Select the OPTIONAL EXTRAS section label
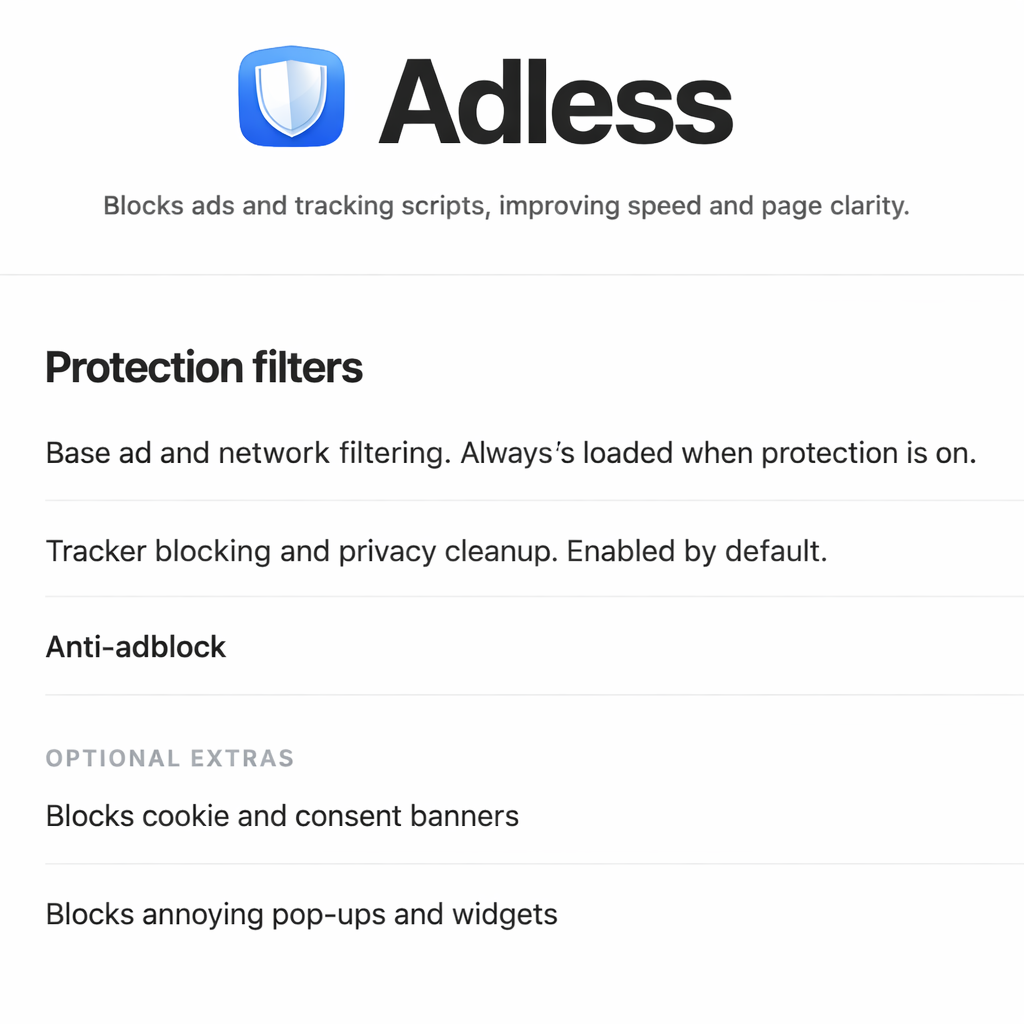 [169, 758]
